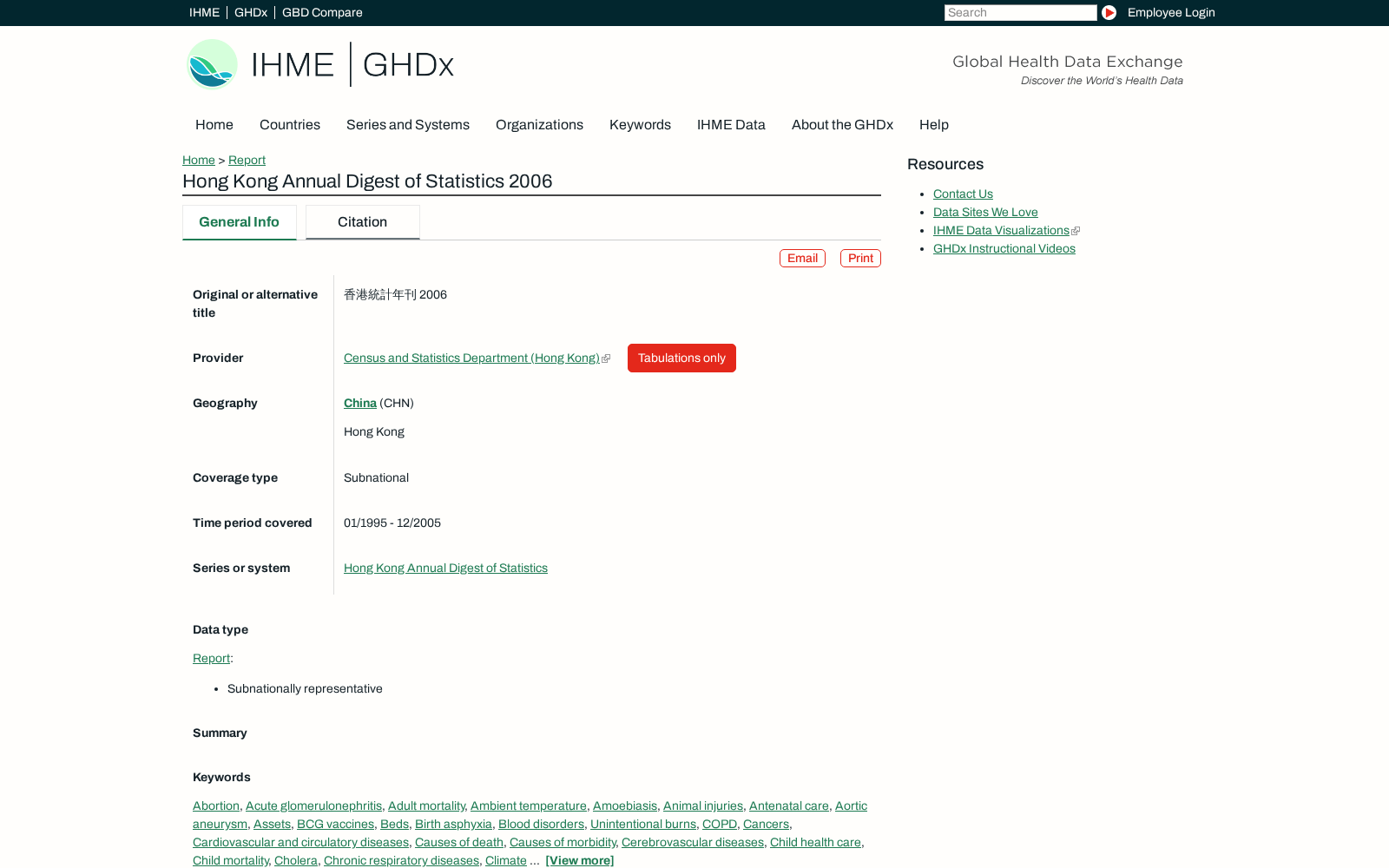This screenshot has height=868, width=1389.
Task: Switch to the Citation tab
Action: (363, 222)
